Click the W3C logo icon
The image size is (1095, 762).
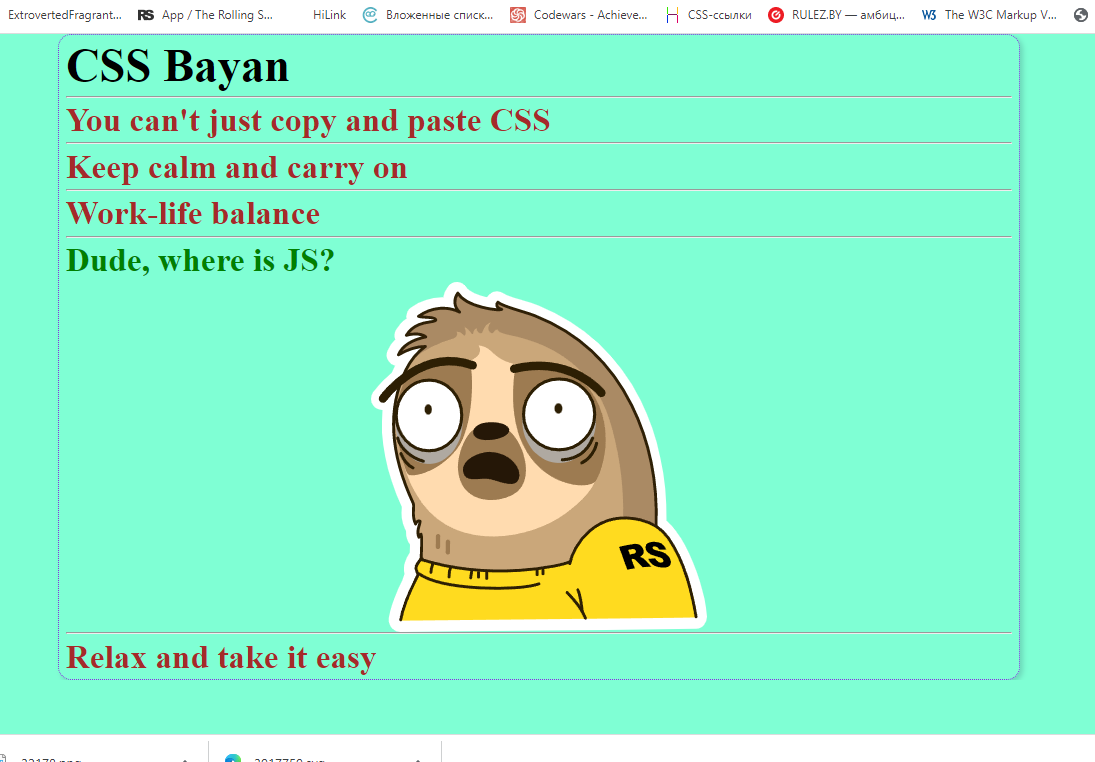tap(929, 15)
